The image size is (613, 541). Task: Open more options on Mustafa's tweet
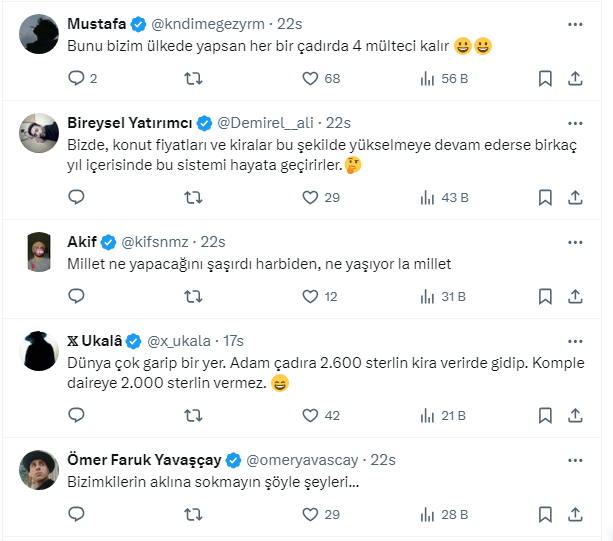click(x=576, y=23)
